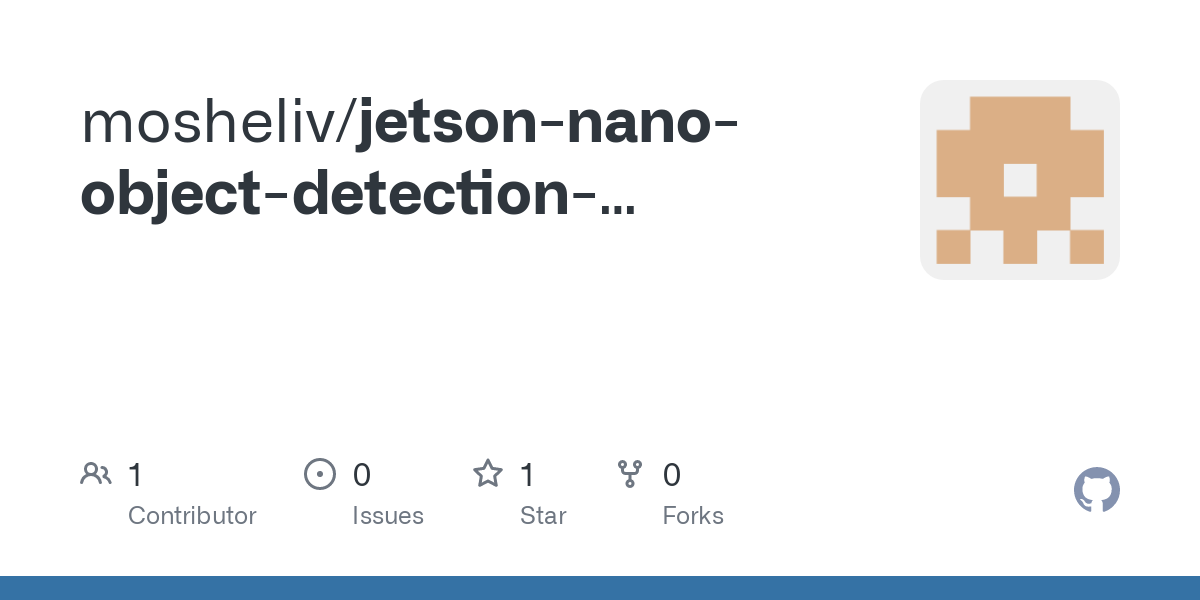
Task: Click the fork branch icon
Action: tap(630, 474)
